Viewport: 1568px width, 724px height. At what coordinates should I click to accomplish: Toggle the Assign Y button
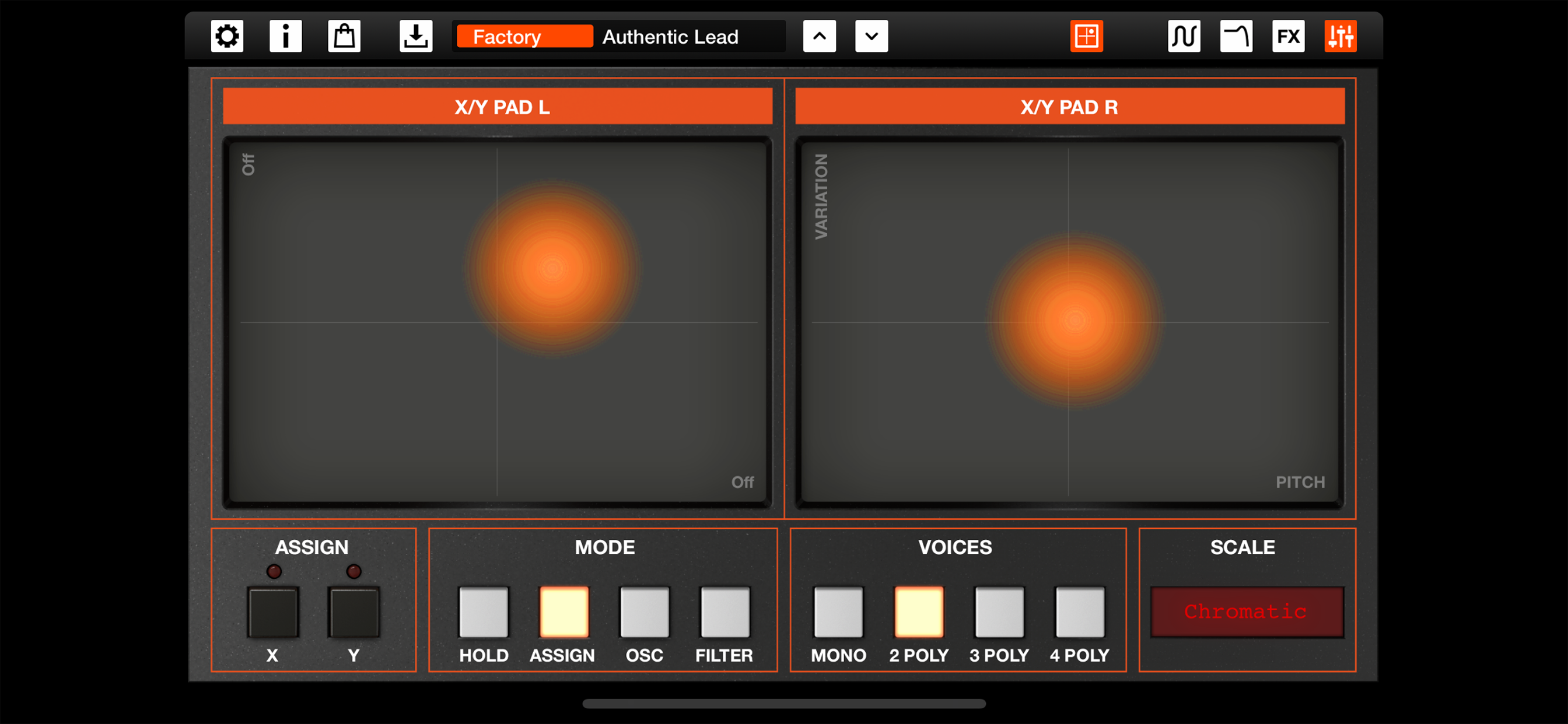click(x=353, y=612)
